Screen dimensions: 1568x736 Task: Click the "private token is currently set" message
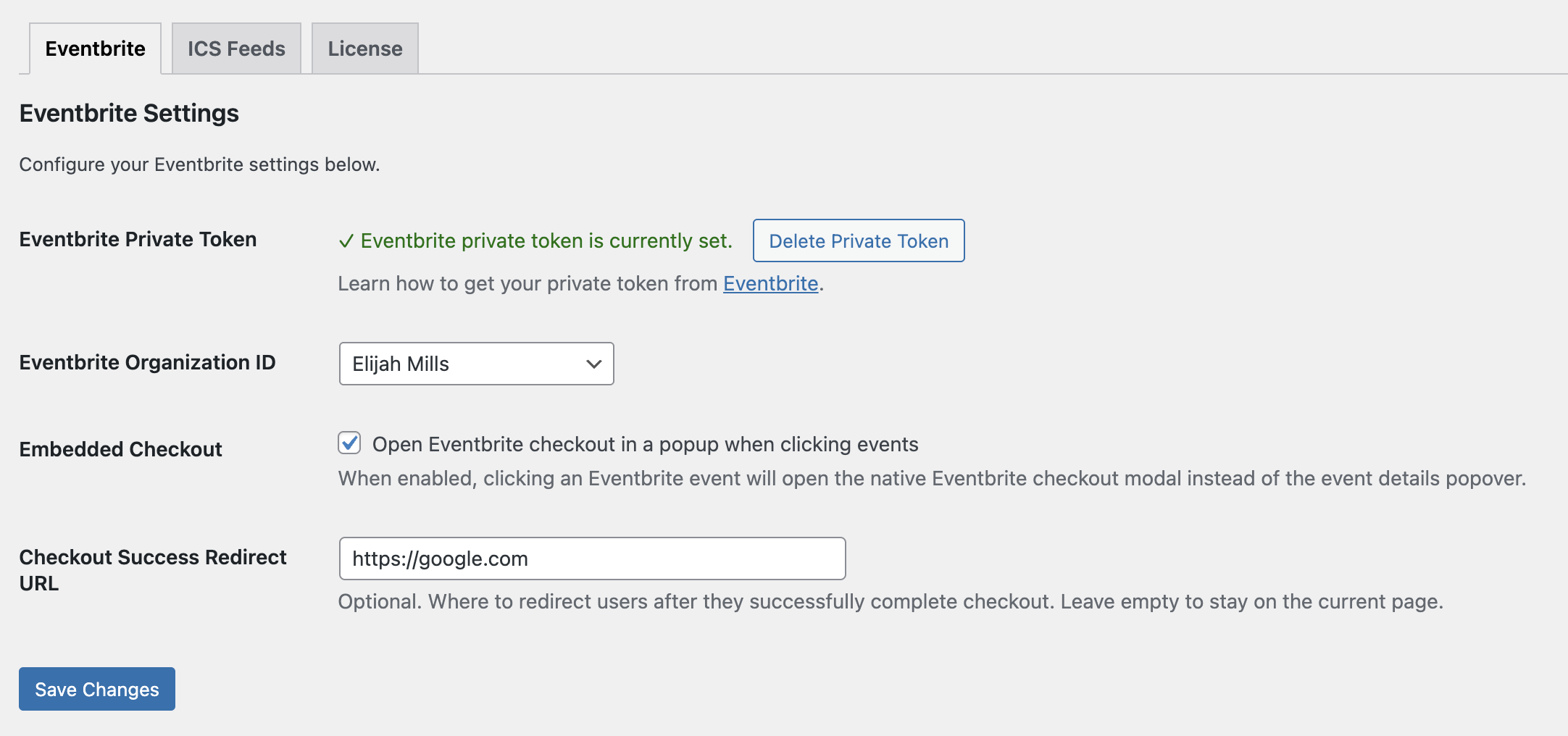pyautogui.click(x=546, y=241)
